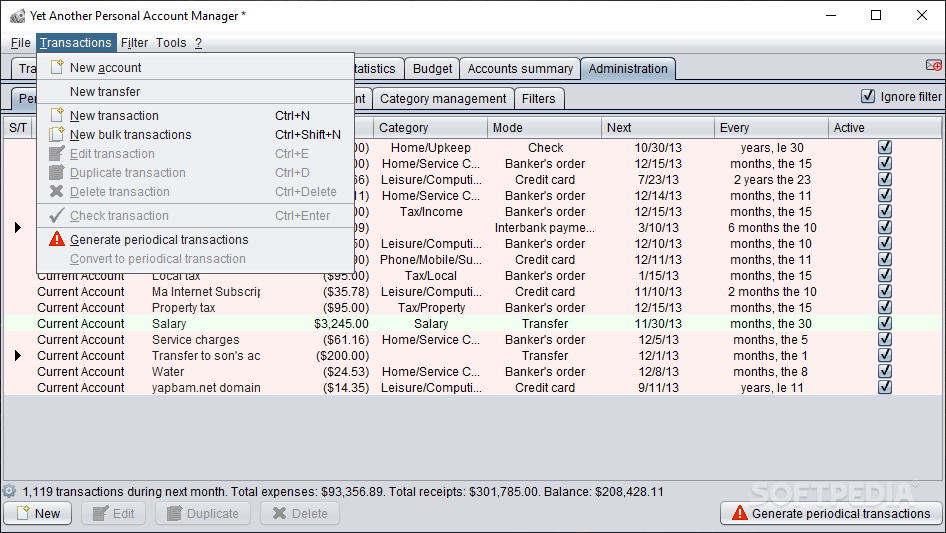Click the Tax/Income category cell

click(x=431, y=212)
